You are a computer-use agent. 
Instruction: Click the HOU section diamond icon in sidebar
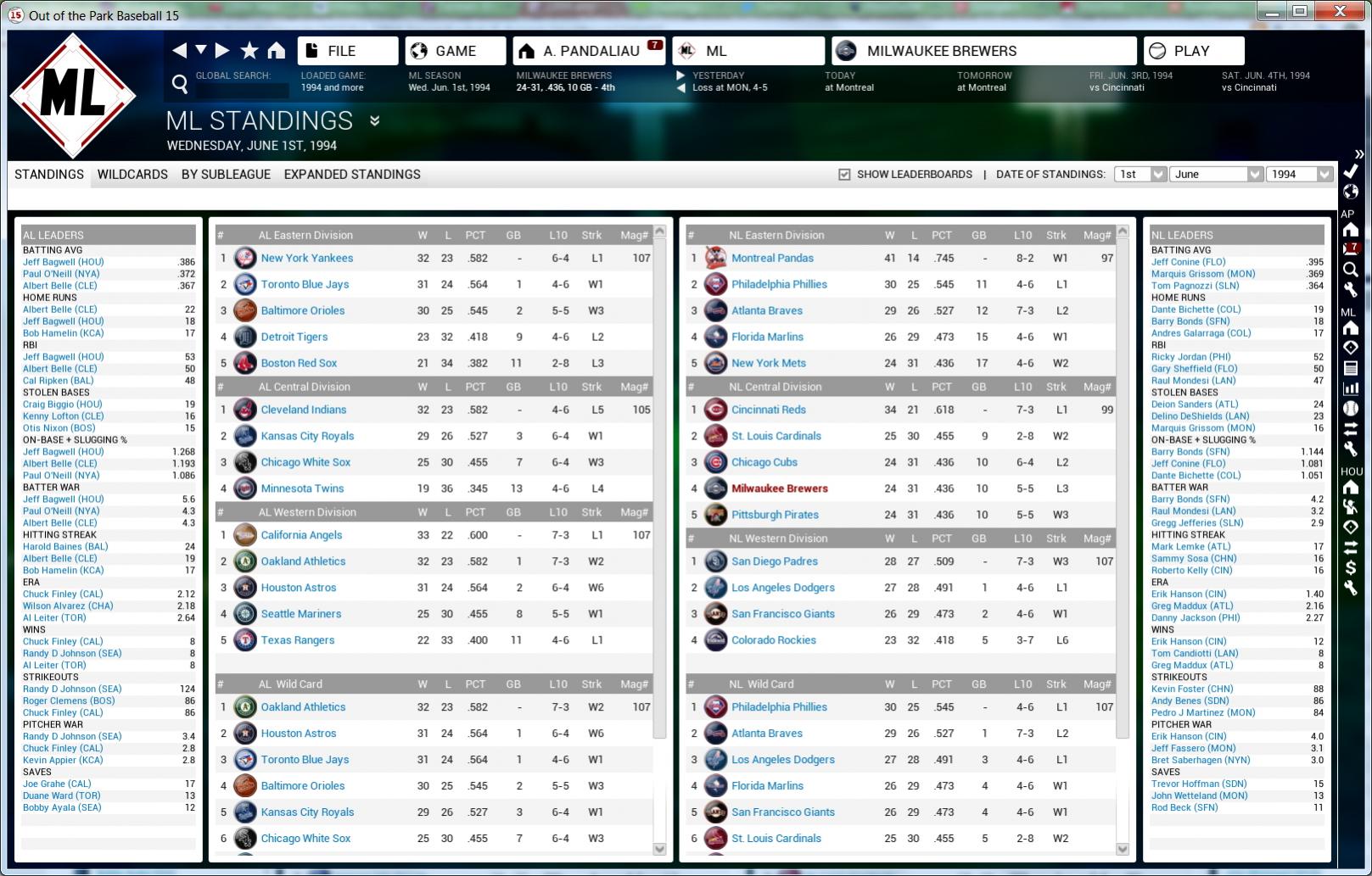(x=1350, y=527)
